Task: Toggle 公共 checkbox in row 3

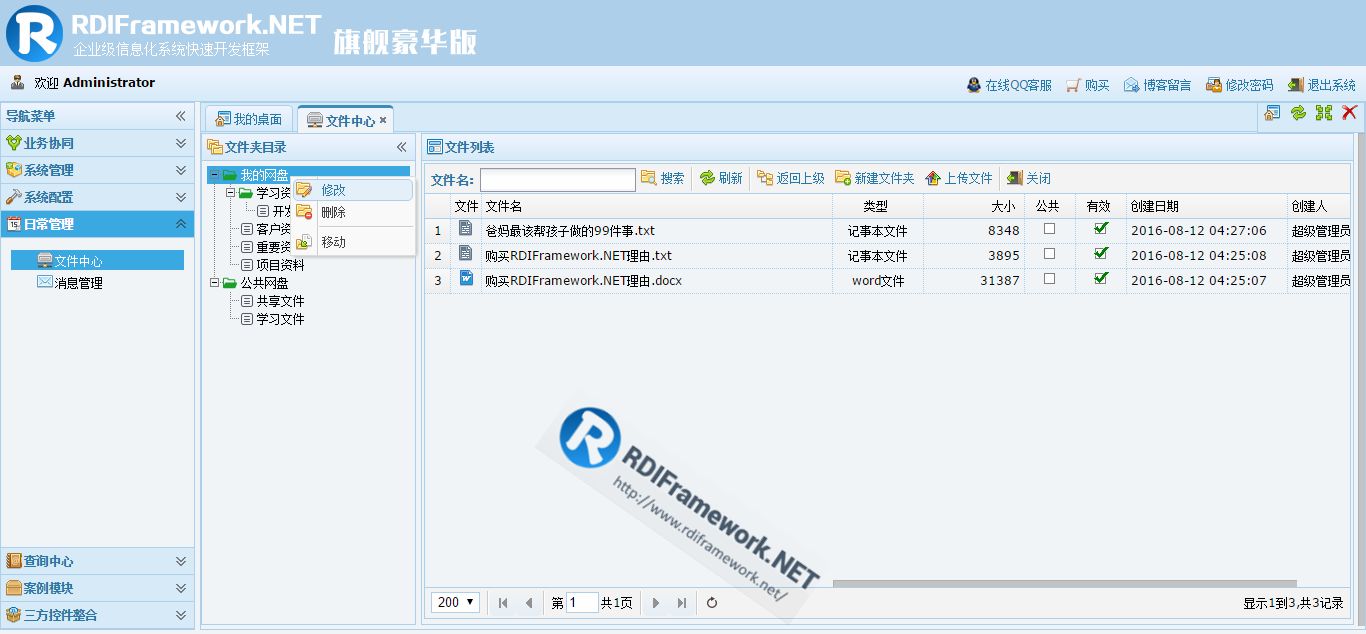Action: tap(1049, 278)
